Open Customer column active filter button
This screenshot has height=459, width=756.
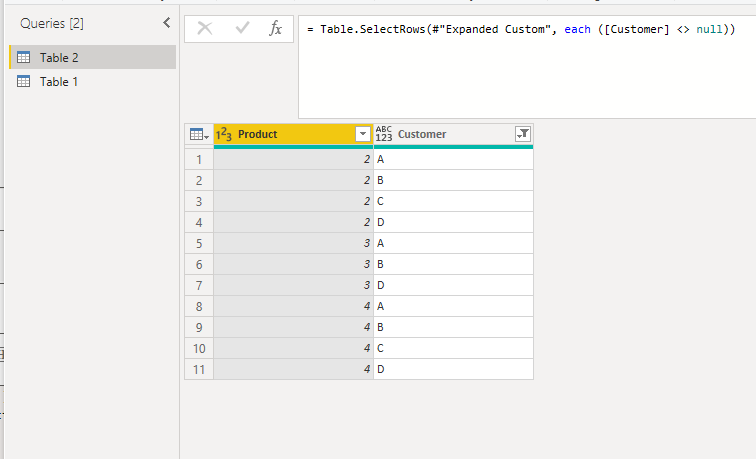point(523,134)
